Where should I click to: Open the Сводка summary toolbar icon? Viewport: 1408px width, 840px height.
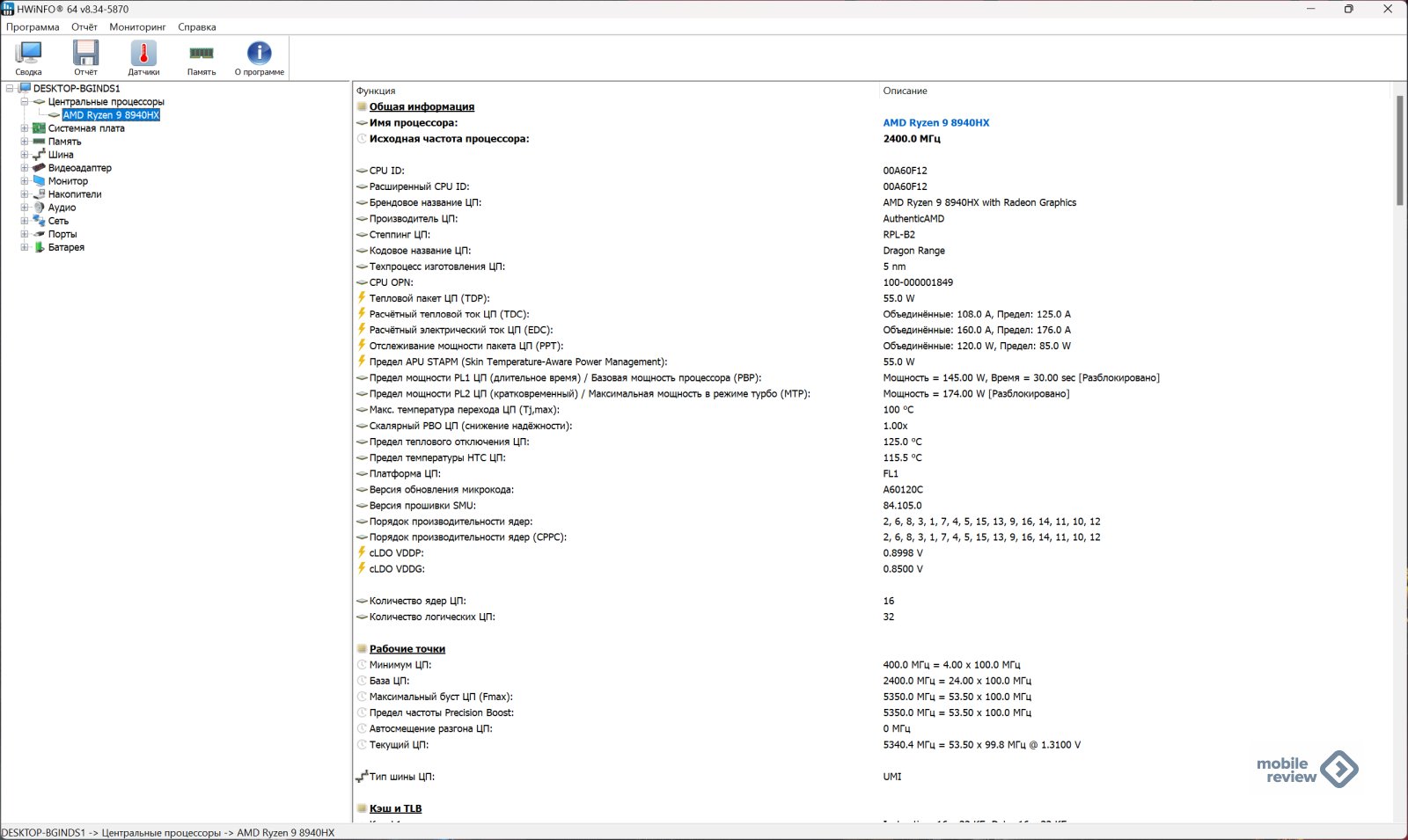point(28,55)
